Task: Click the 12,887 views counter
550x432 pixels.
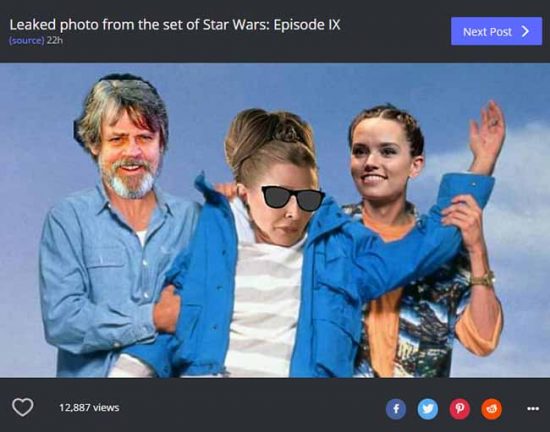Action: coord(89,407)
